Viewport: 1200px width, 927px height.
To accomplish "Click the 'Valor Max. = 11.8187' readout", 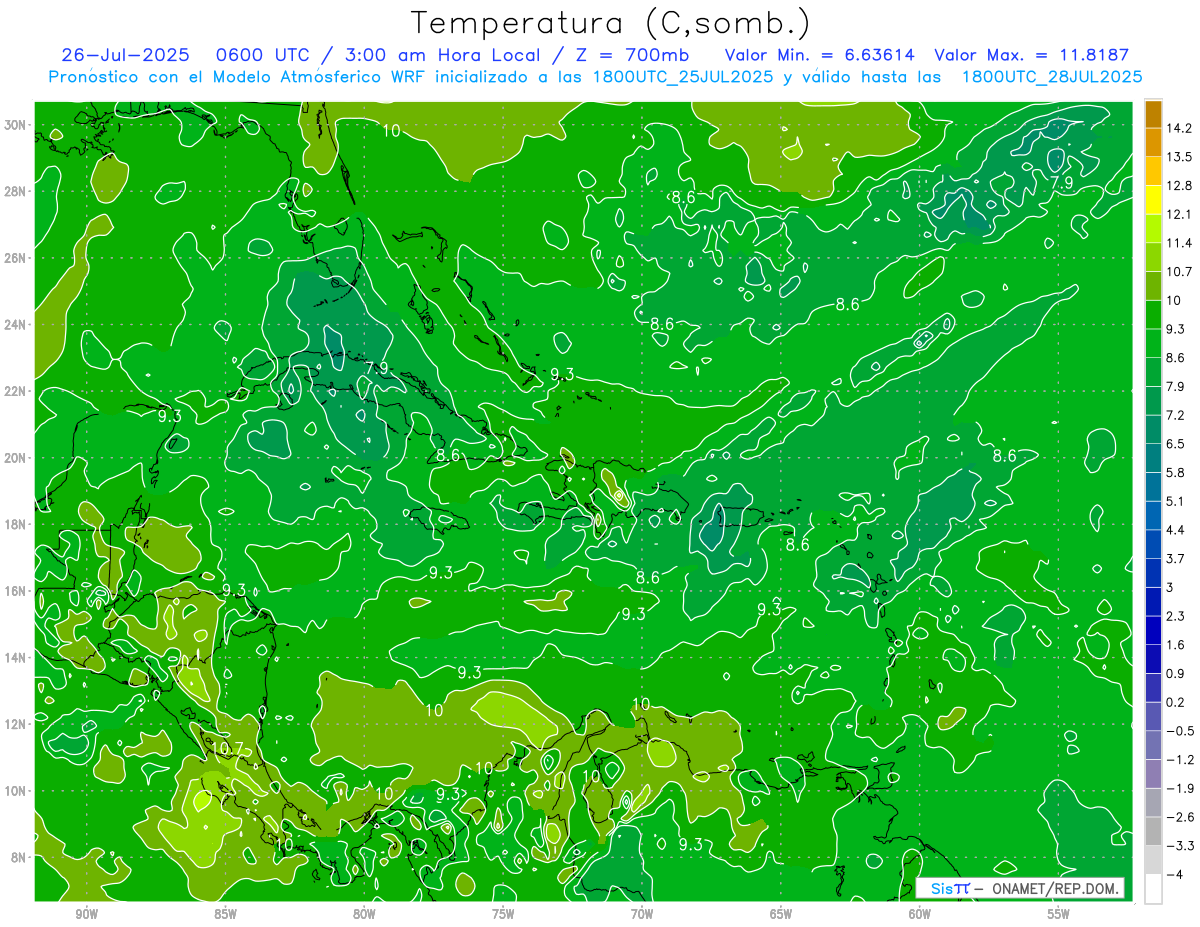I will pyautogui.click(x=1031, y=55).
